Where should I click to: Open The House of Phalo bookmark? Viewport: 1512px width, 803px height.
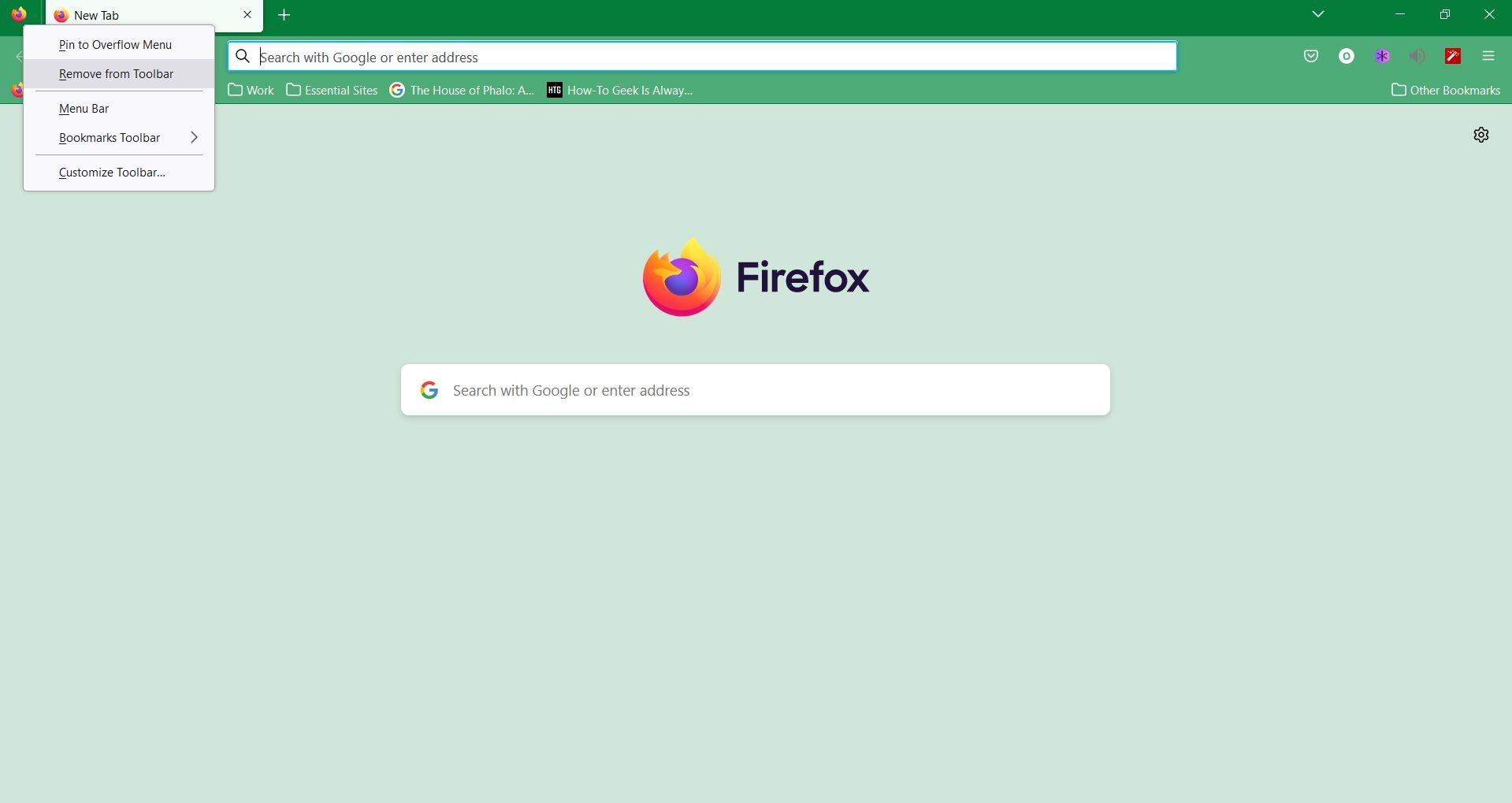(462, 90)
